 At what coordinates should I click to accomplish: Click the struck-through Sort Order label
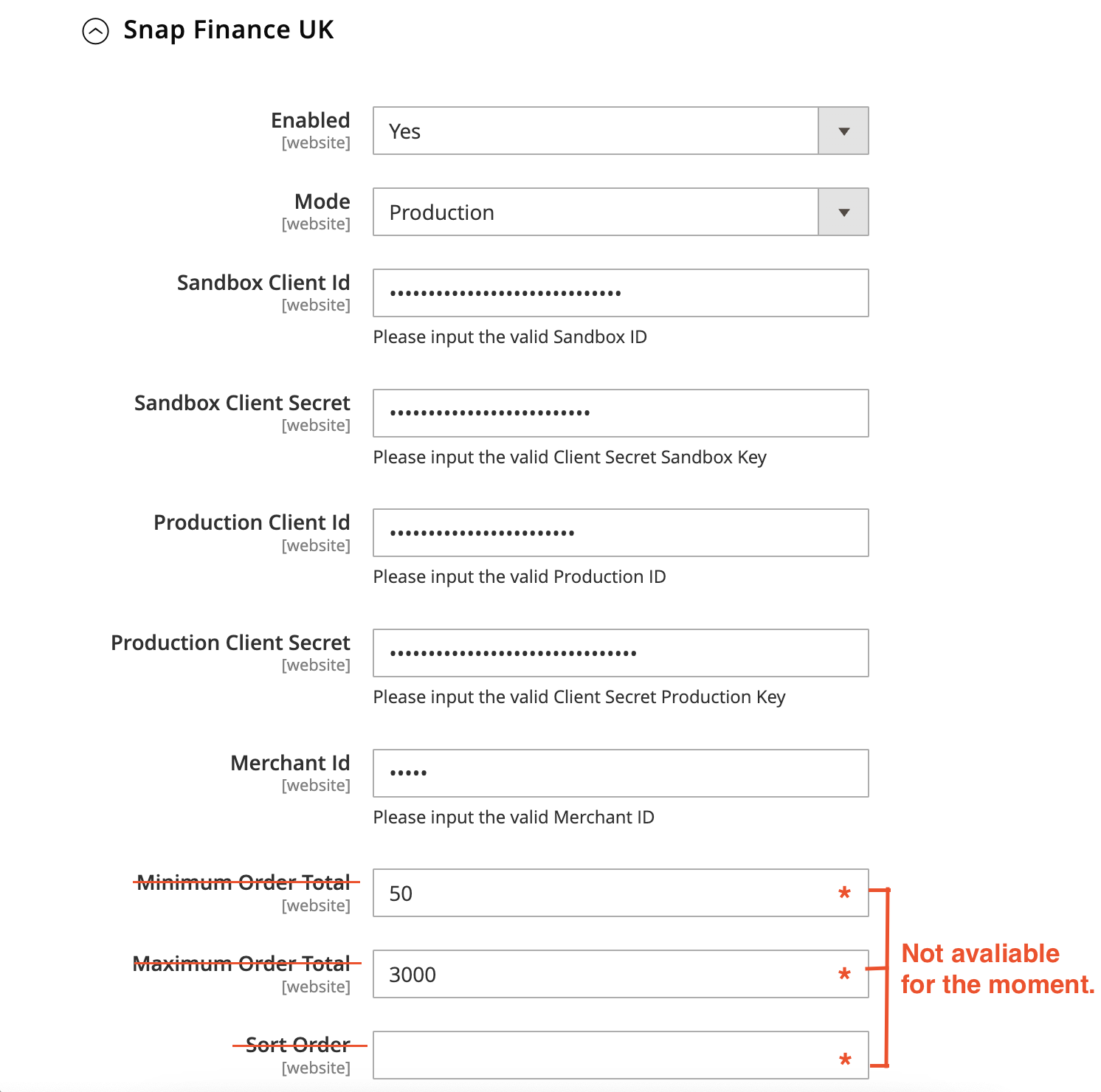point(297,1044)
